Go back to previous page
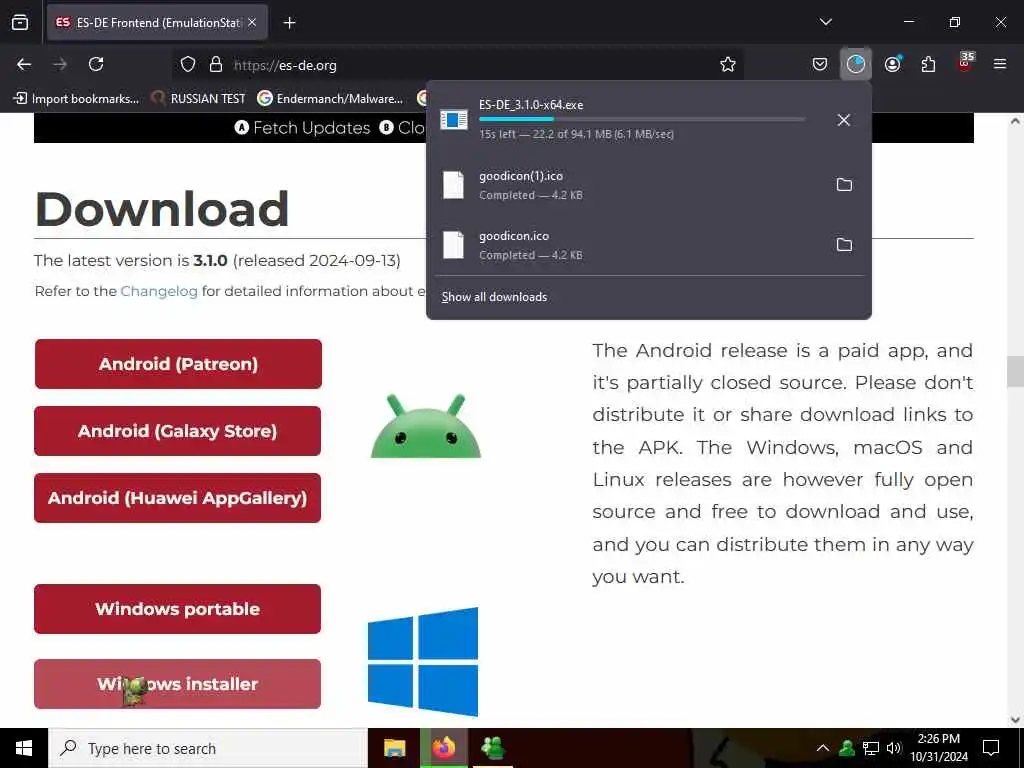 click(24, 64)
